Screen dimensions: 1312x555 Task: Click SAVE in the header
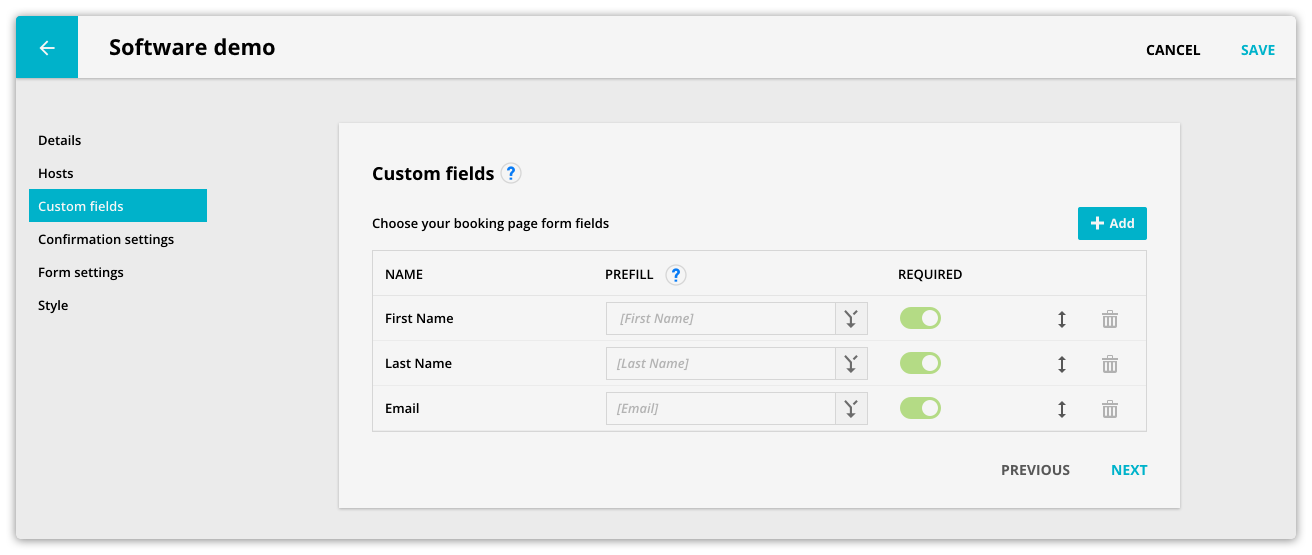pyautogui.click(x=1258, y=50)
